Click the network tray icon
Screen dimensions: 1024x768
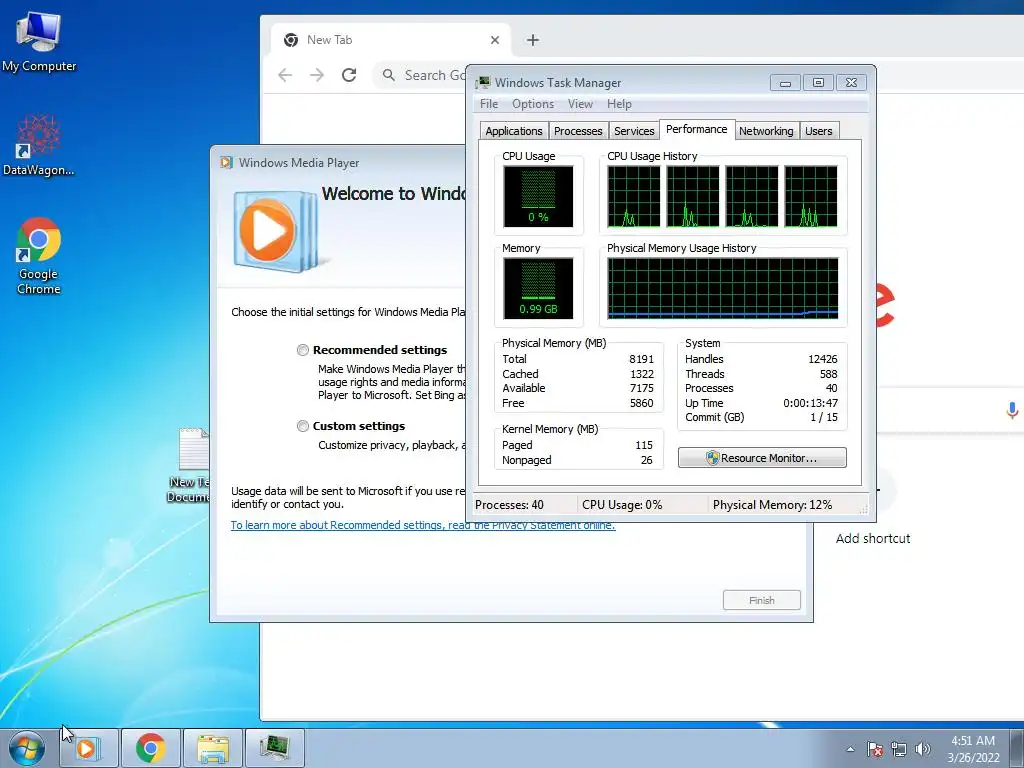[899, 749]
